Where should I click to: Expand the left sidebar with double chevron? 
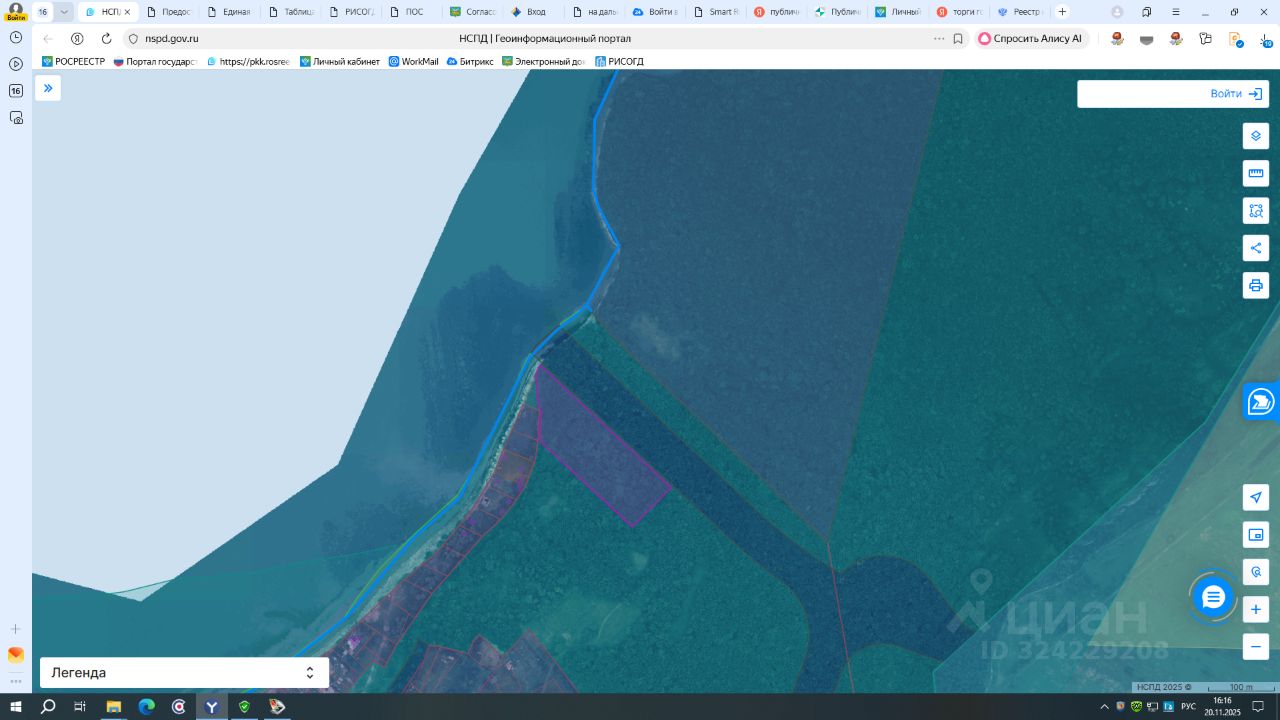click(x=48, y=88)
